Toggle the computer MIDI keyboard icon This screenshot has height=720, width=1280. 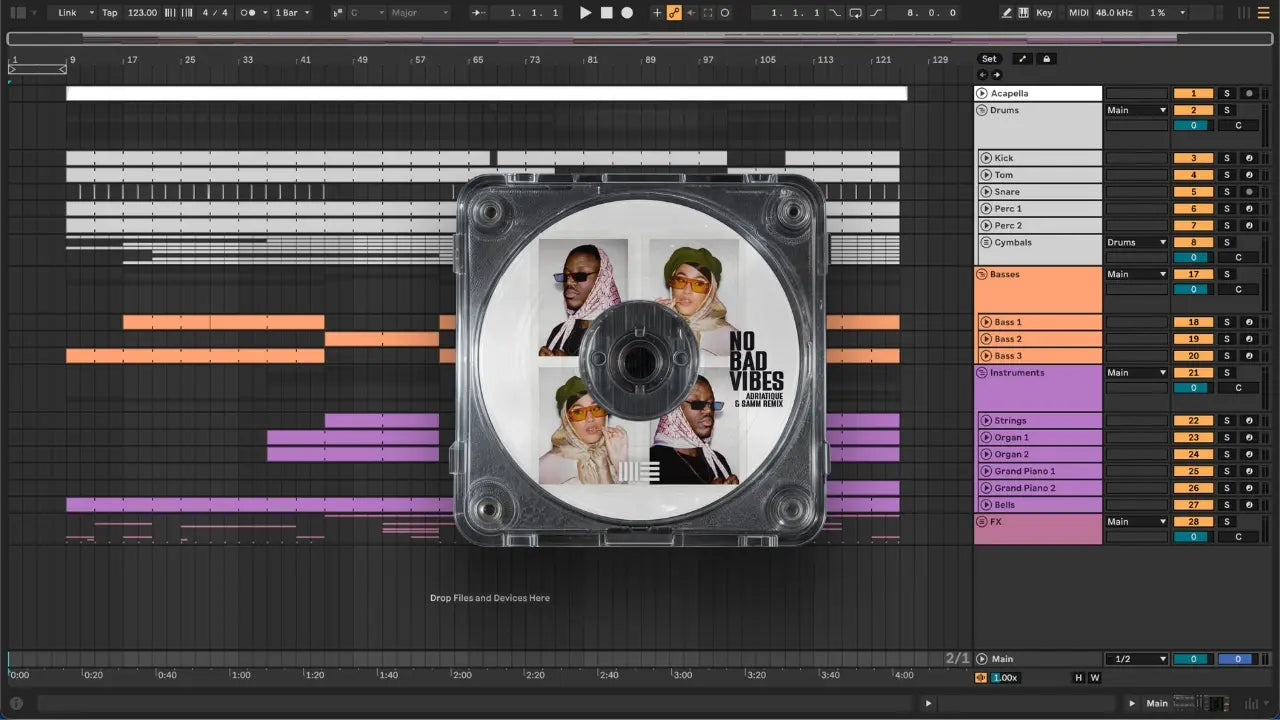coord(1024,13)
